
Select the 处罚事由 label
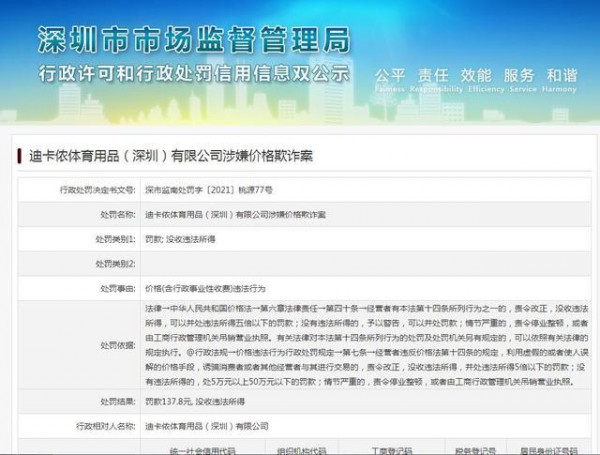click(x=117, y=289)
